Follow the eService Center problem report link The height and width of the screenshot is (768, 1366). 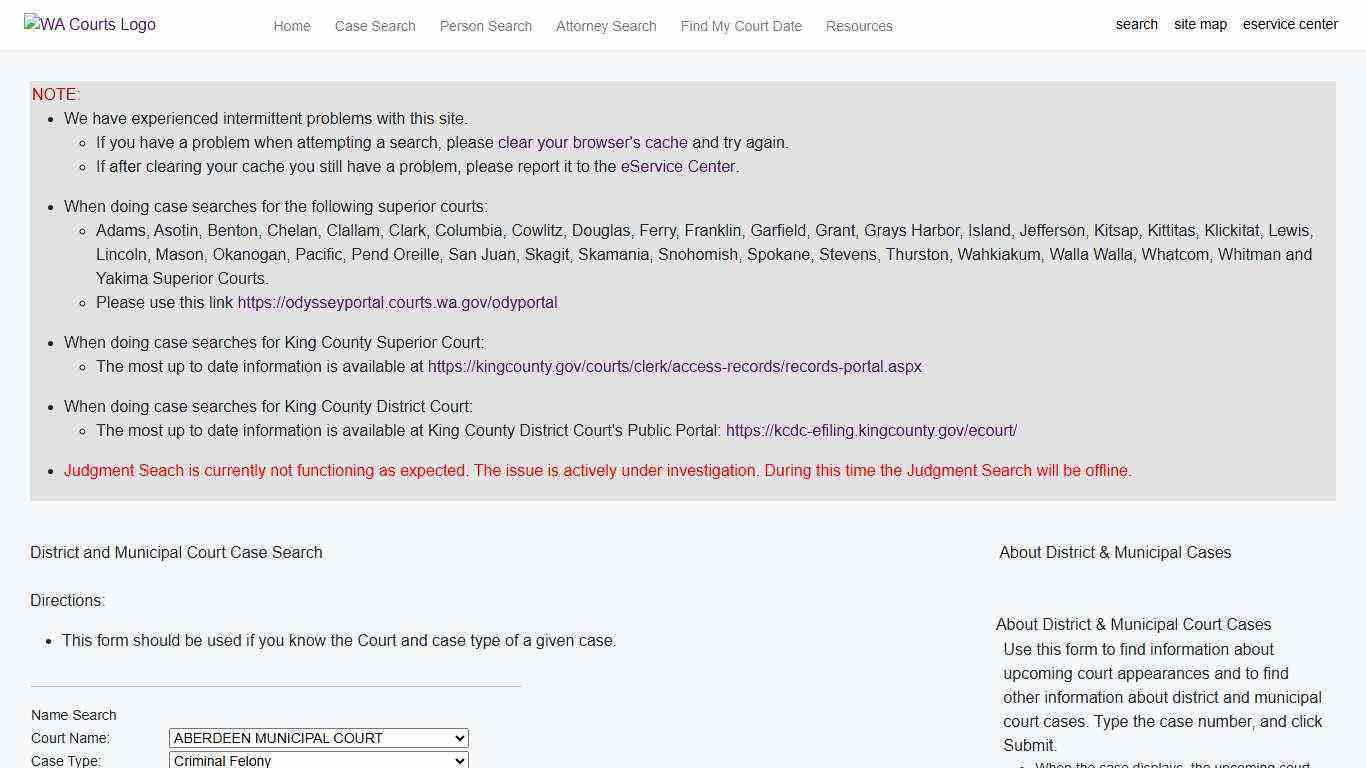click(x=677, y=166)
